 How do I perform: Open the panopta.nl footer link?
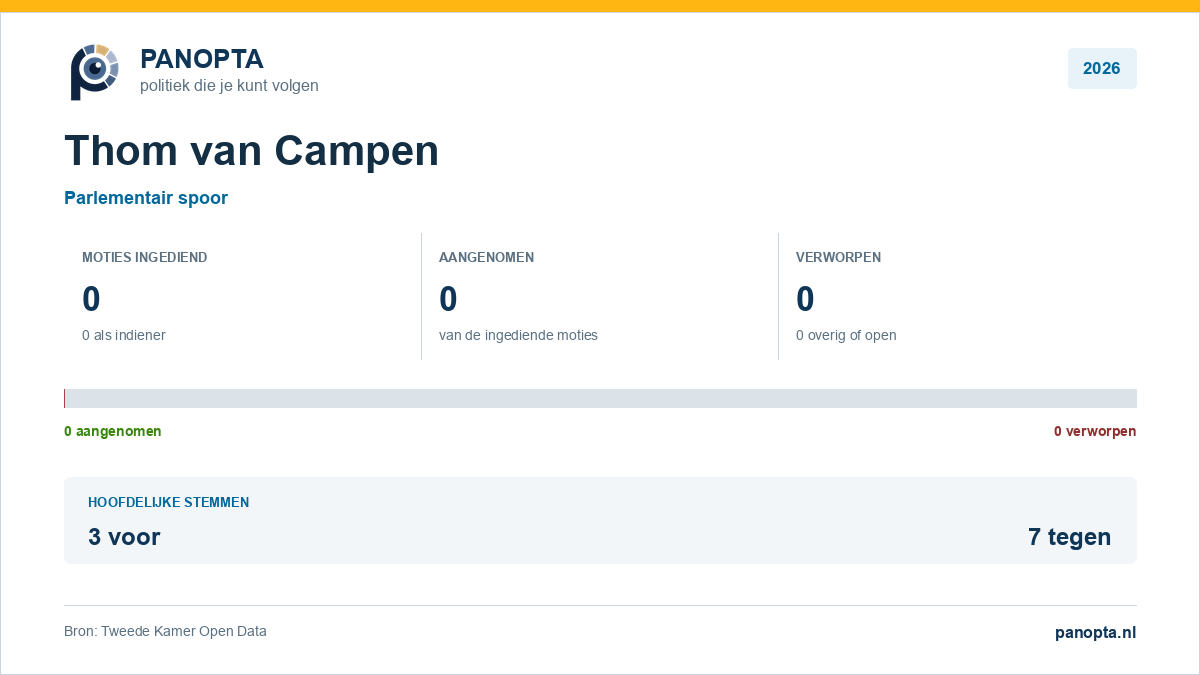(x=1095, y=632)
